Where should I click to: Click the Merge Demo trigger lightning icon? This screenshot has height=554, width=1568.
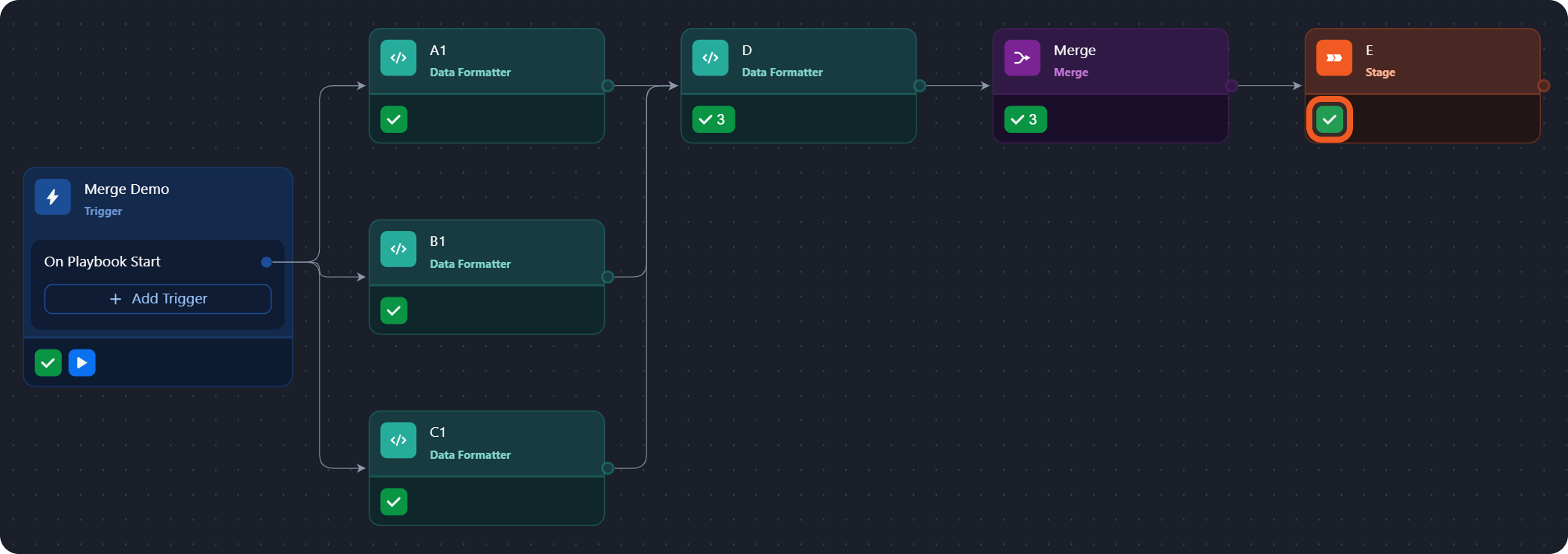click(53, 197)
